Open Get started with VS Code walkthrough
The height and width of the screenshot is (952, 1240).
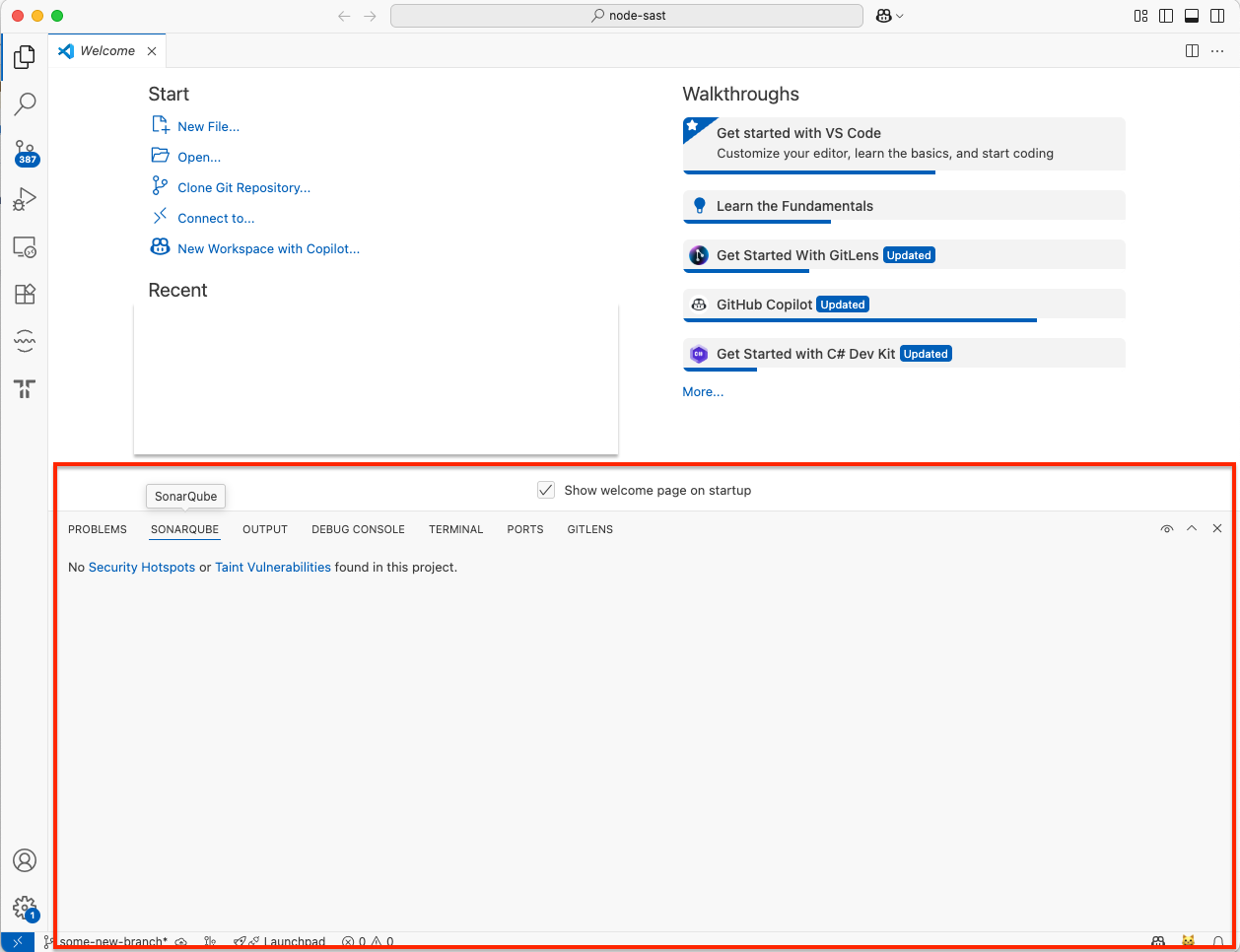[x=904, y=144]
